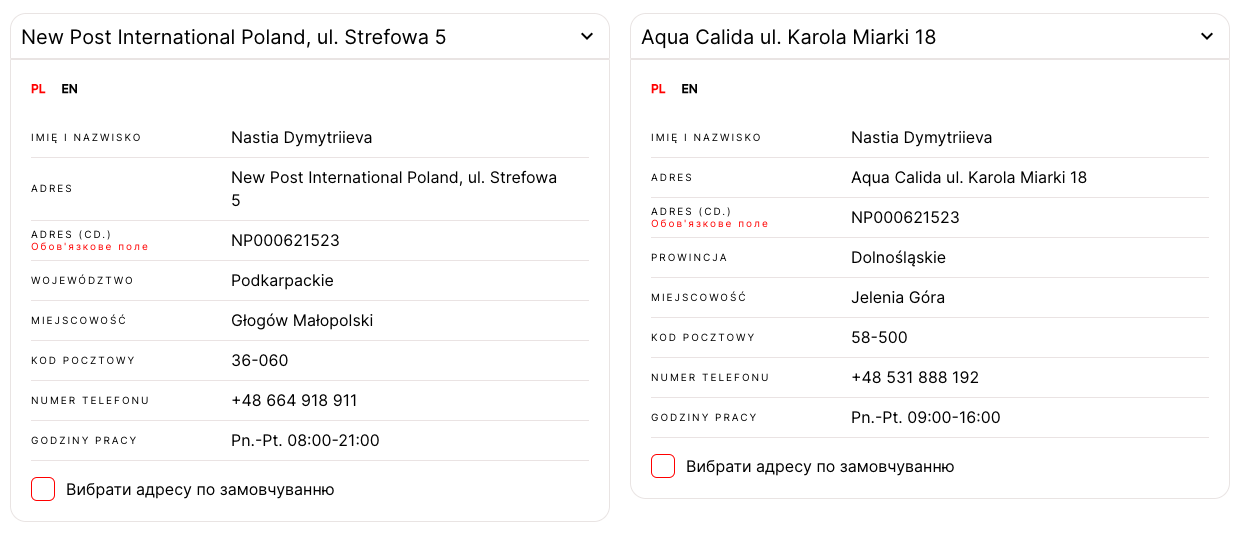Click red Обов'язкове поле note in Aqua Calida card

point(710,224)
